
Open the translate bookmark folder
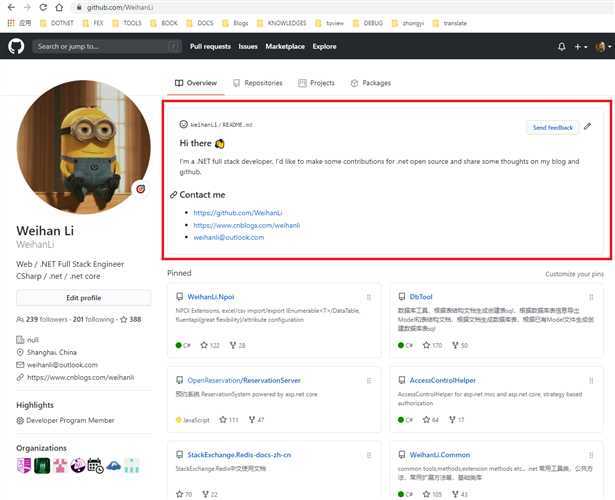[x=450, y=23]
